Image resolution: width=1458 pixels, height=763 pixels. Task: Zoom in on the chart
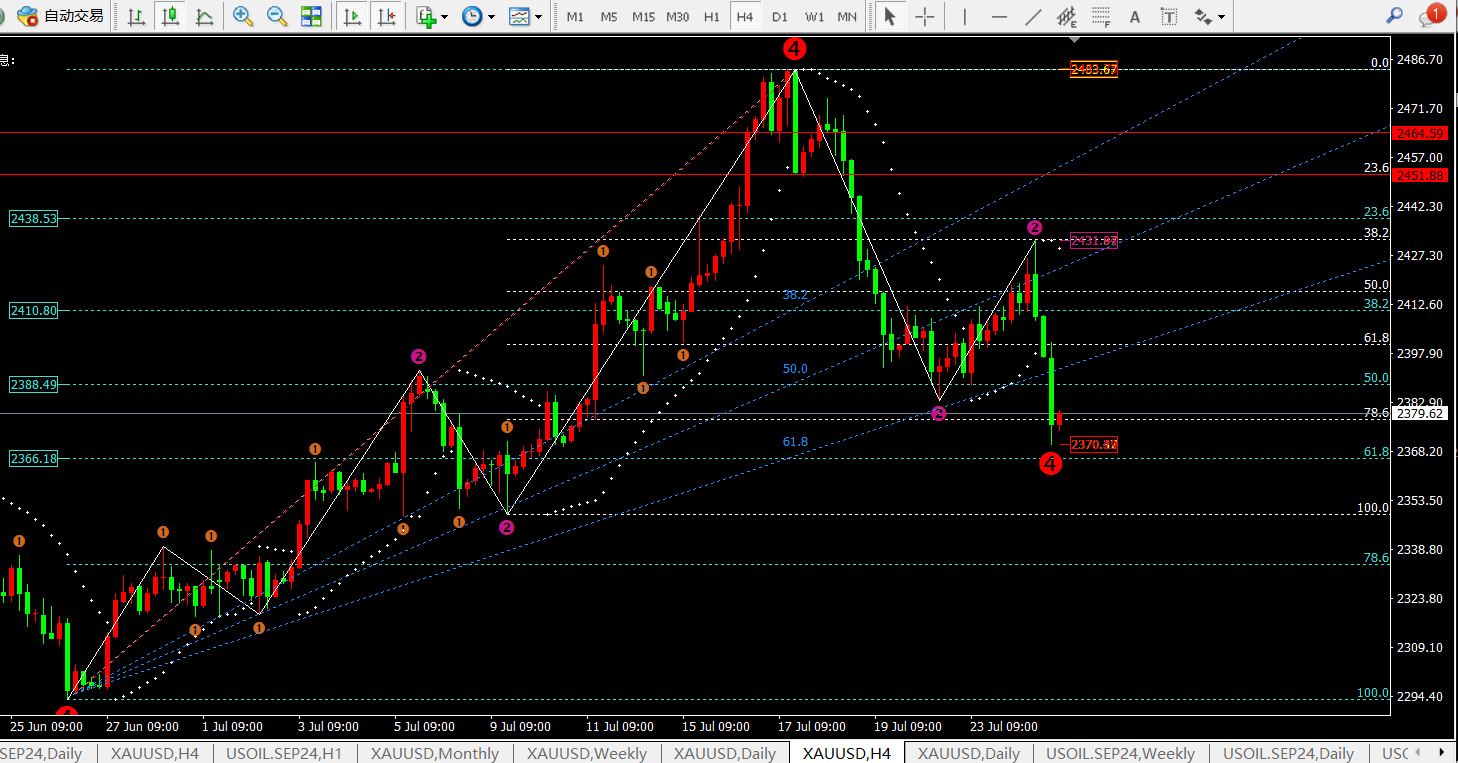point(242,16)
